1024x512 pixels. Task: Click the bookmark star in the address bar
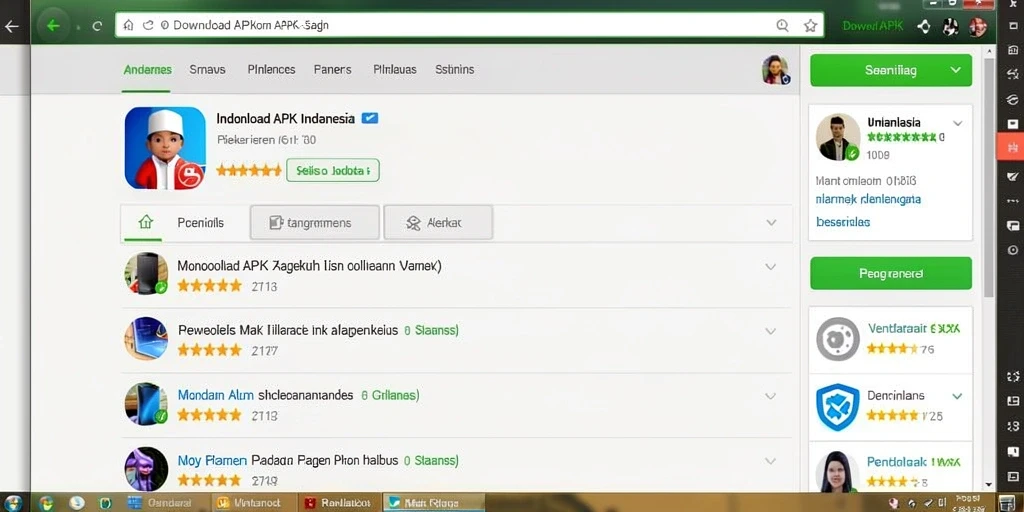point(810,25)
